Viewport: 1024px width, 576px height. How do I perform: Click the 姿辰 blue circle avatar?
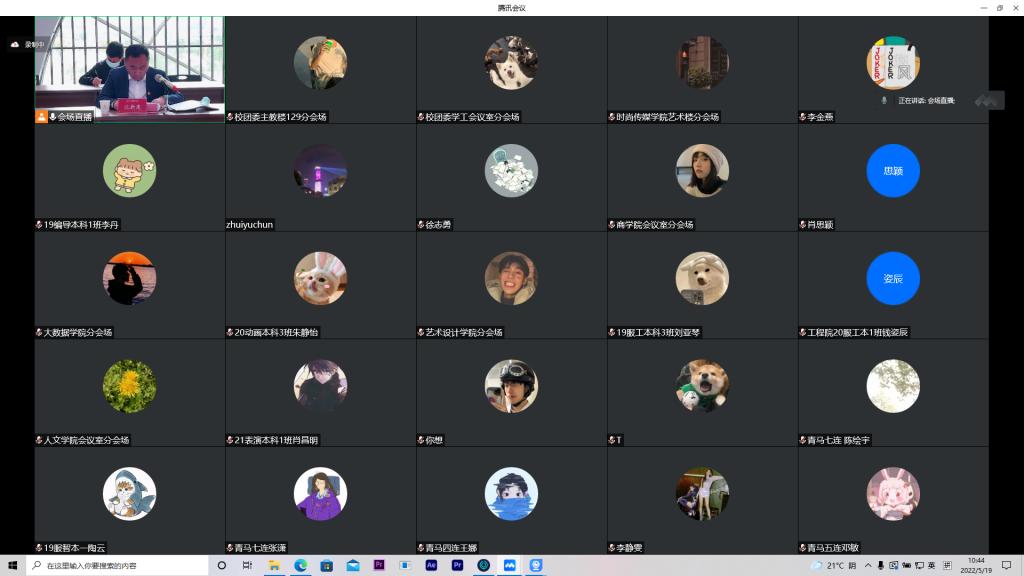[x=892, y=278]
